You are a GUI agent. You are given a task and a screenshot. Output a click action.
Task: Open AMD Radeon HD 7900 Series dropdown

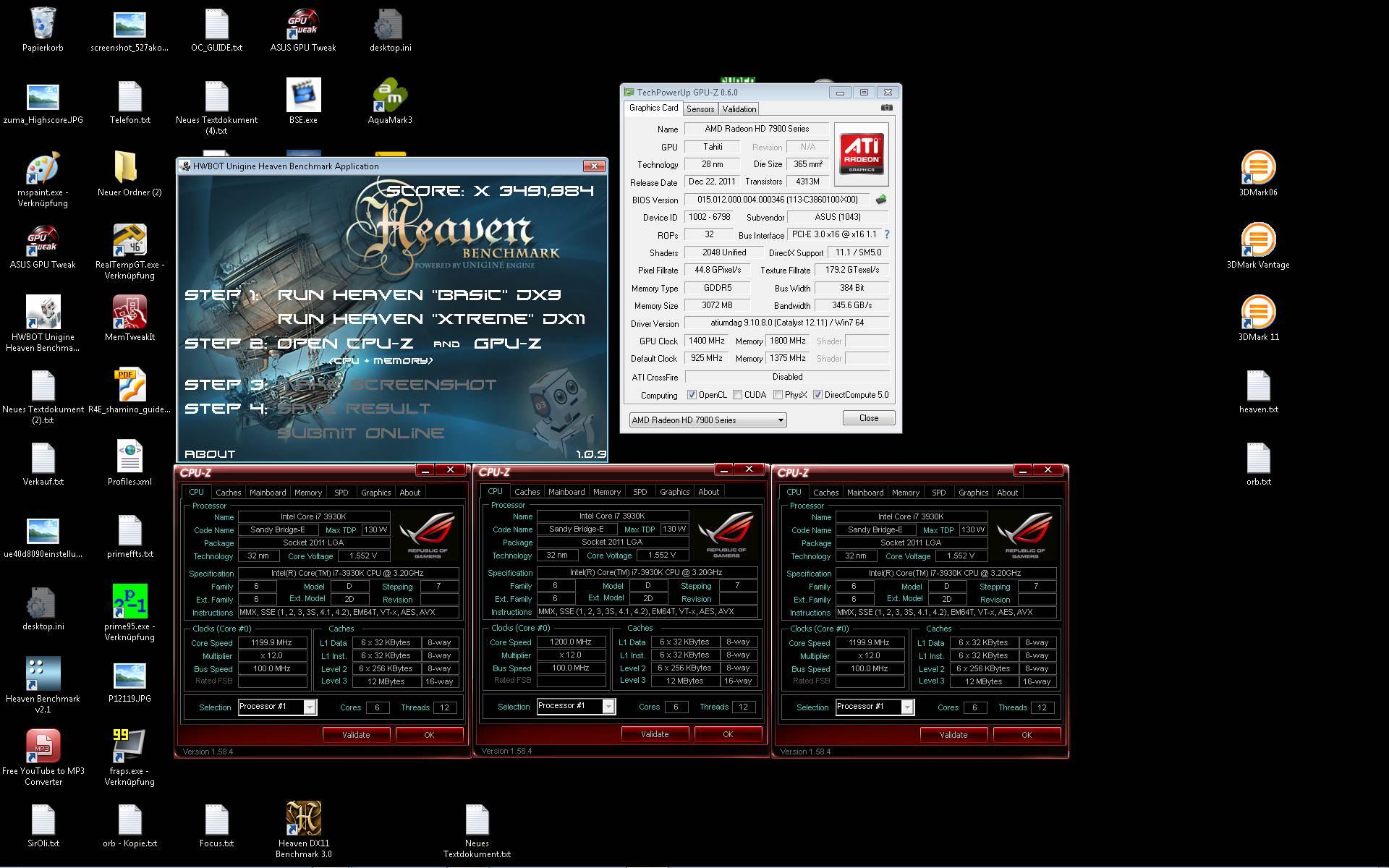[x=708, y=420]
